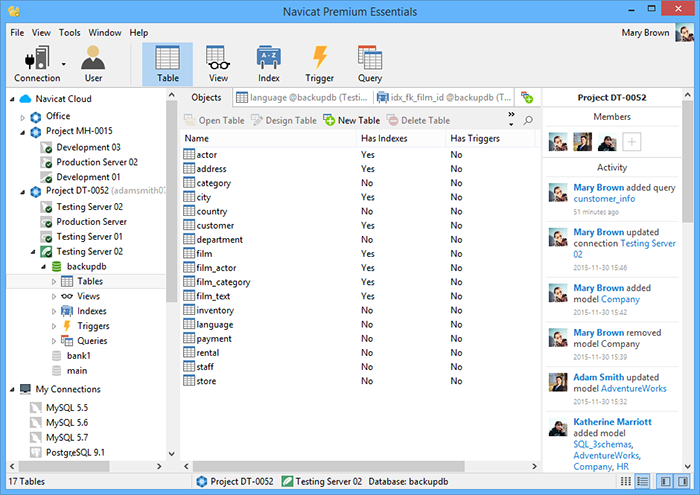Select the actor table row
Image resolution: width=700 pixels, height=495 pixels.
(360, 154)
